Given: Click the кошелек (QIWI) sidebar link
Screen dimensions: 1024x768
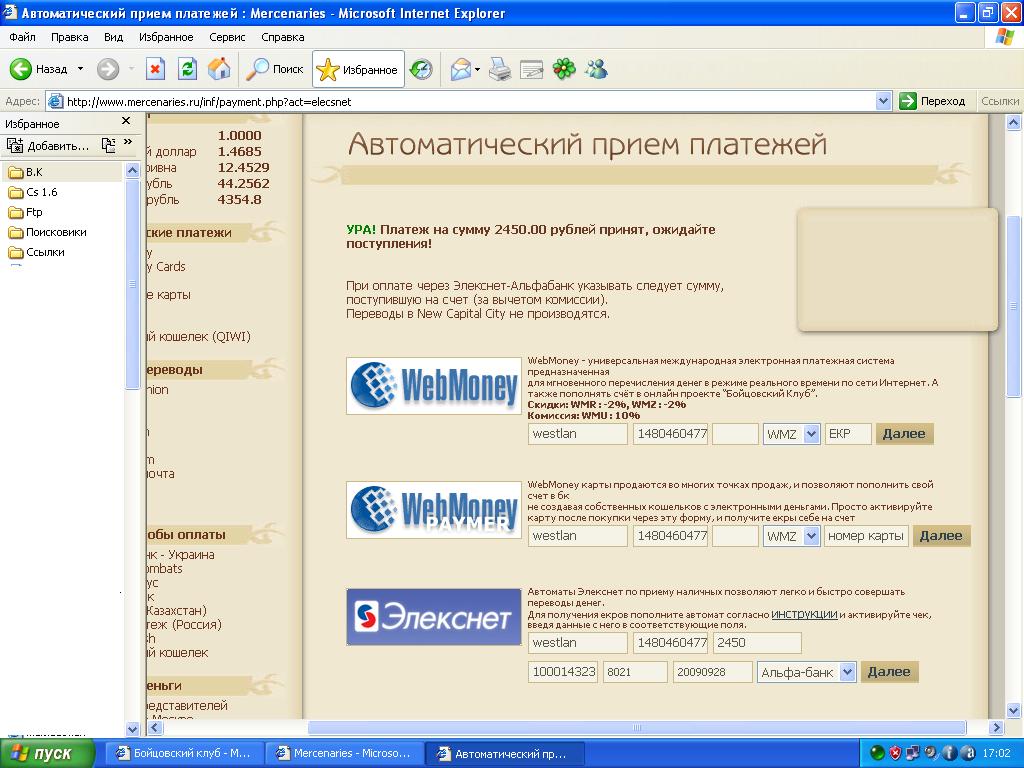Looking at the screenshot, I should point(199,336).
